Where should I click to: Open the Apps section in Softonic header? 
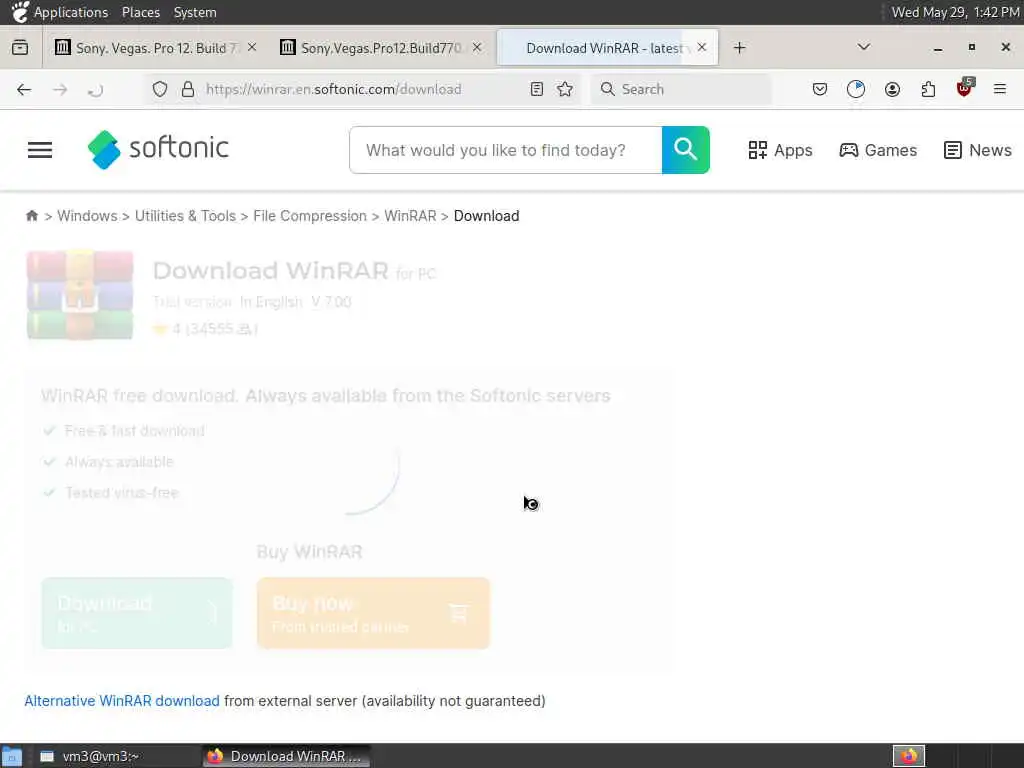[780, 150]
